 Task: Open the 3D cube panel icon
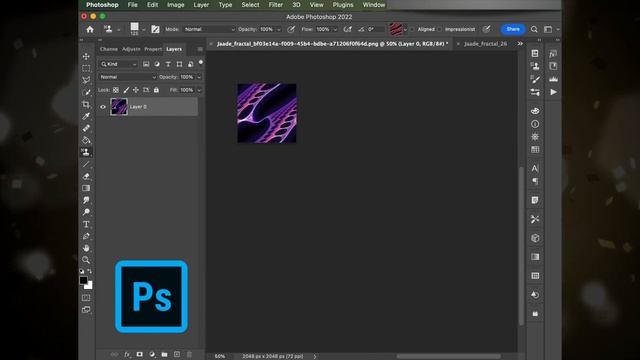535,238
